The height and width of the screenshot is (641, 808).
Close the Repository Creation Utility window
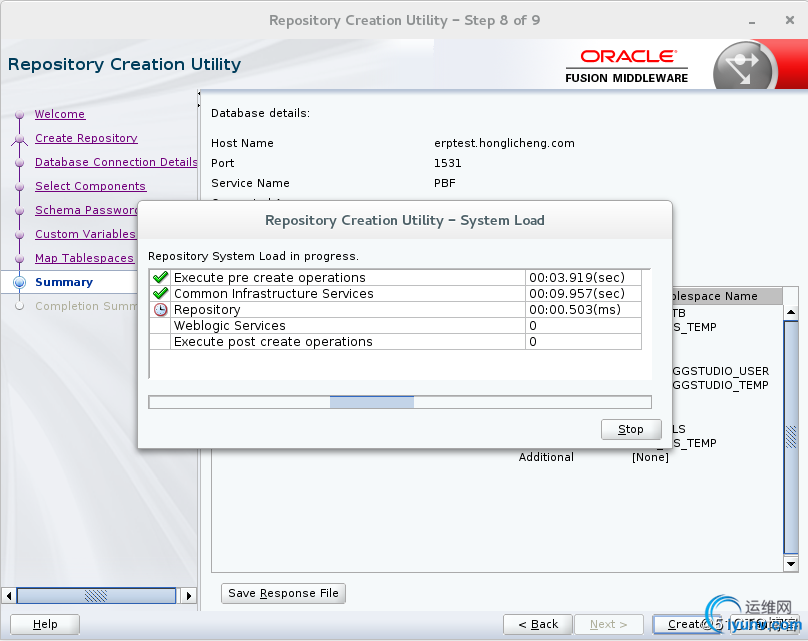click(789, 20)
